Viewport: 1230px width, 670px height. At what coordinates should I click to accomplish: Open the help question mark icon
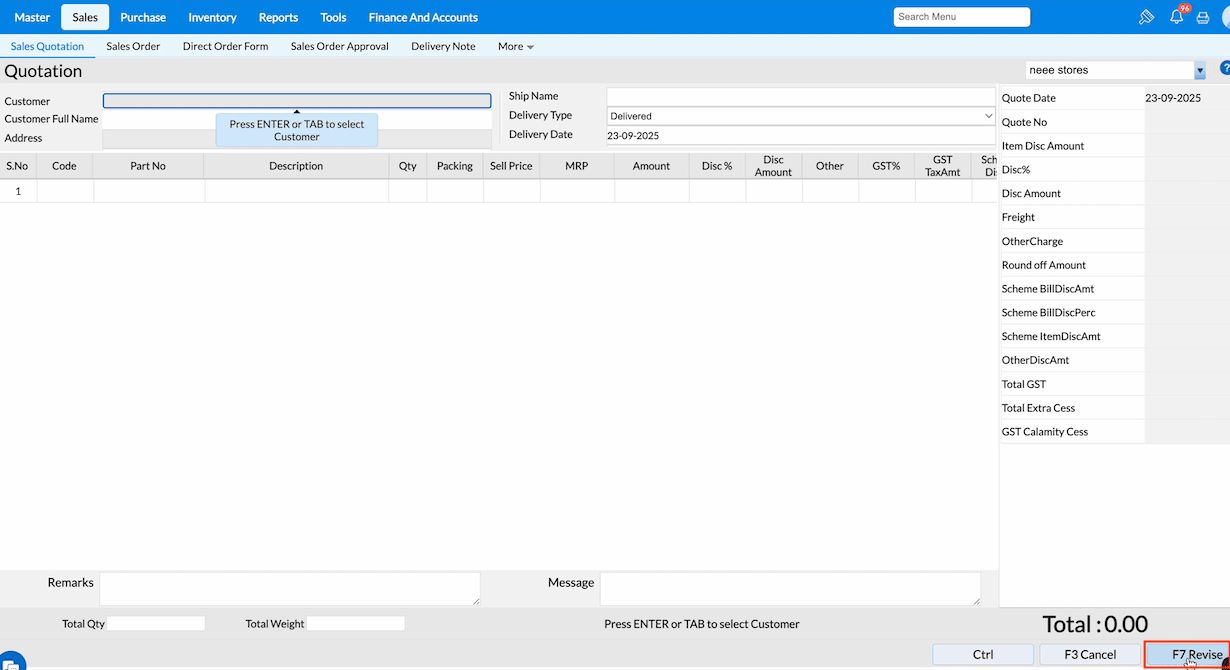pyautogui.click(x=1225, y=69)
